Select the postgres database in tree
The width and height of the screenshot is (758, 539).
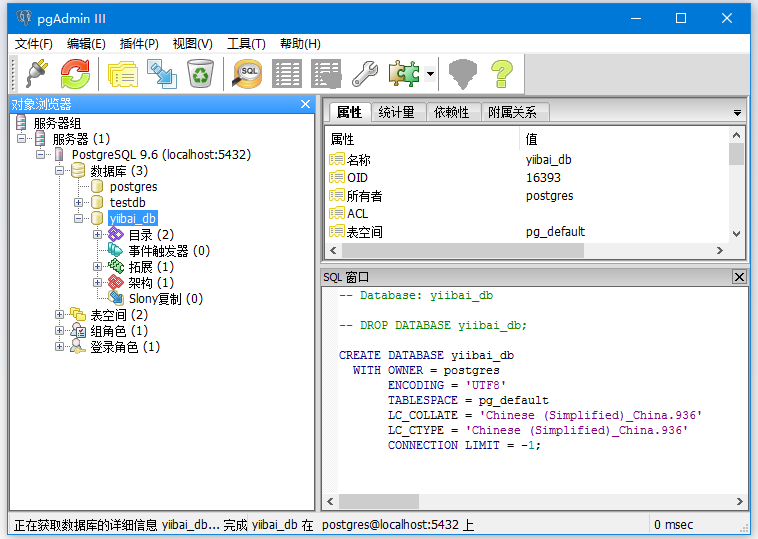coord(133,186)
